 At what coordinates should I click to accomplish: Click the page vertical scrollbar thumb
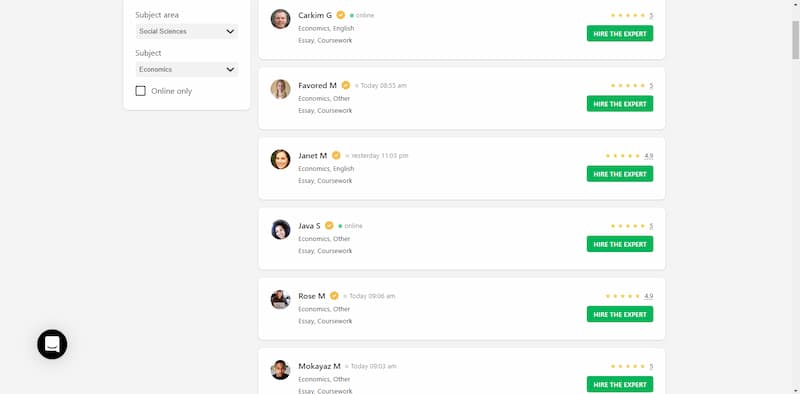pyautogui.click(x=795, y=40)
